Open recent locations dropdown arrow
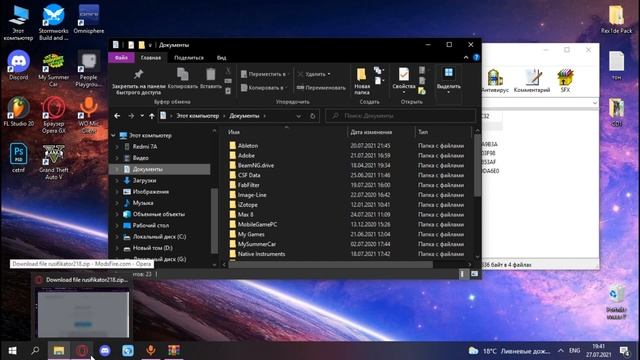The height and width of the screenshot is (360, 640). point(142,116)
